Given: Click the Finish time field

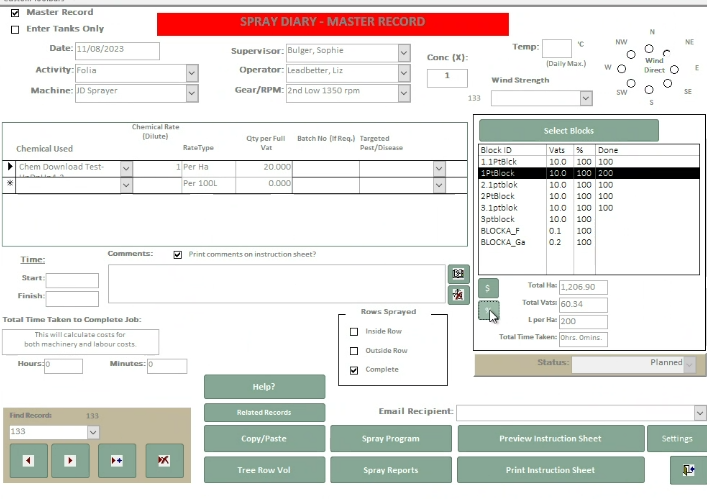Looking at the screenshot, I should click(x=72, y=298).
